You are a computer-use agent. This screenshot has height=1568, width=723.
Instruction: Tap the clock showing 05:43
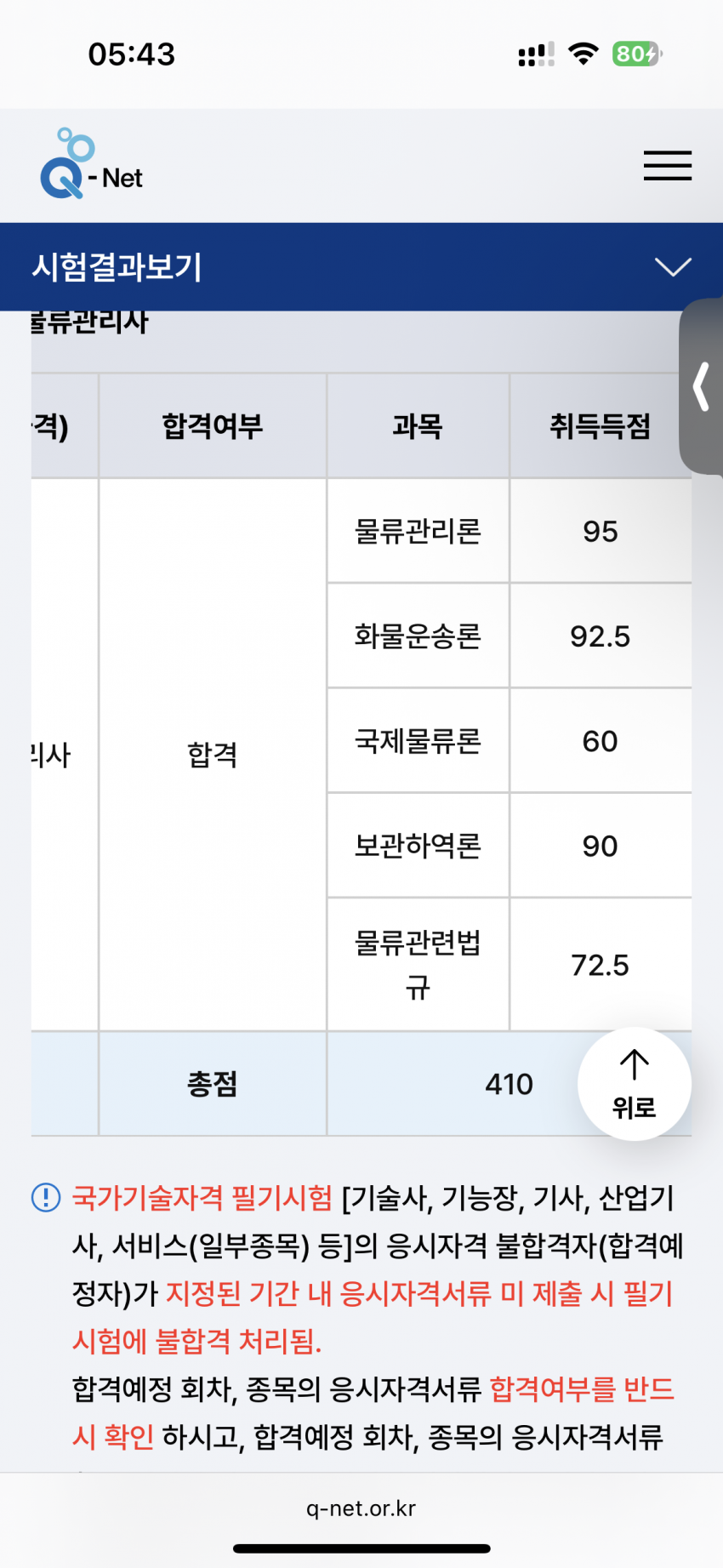[x=132, y=54]
